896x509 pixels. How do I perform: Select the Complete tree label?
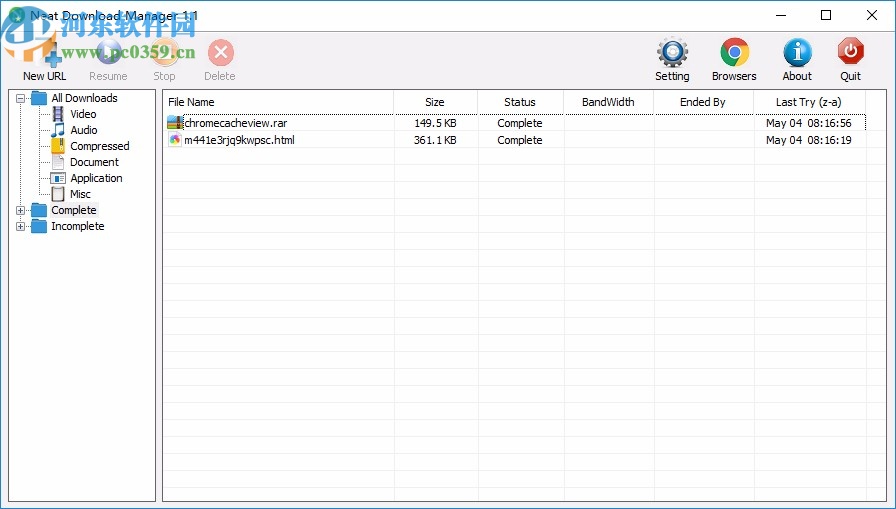[74, 210]
